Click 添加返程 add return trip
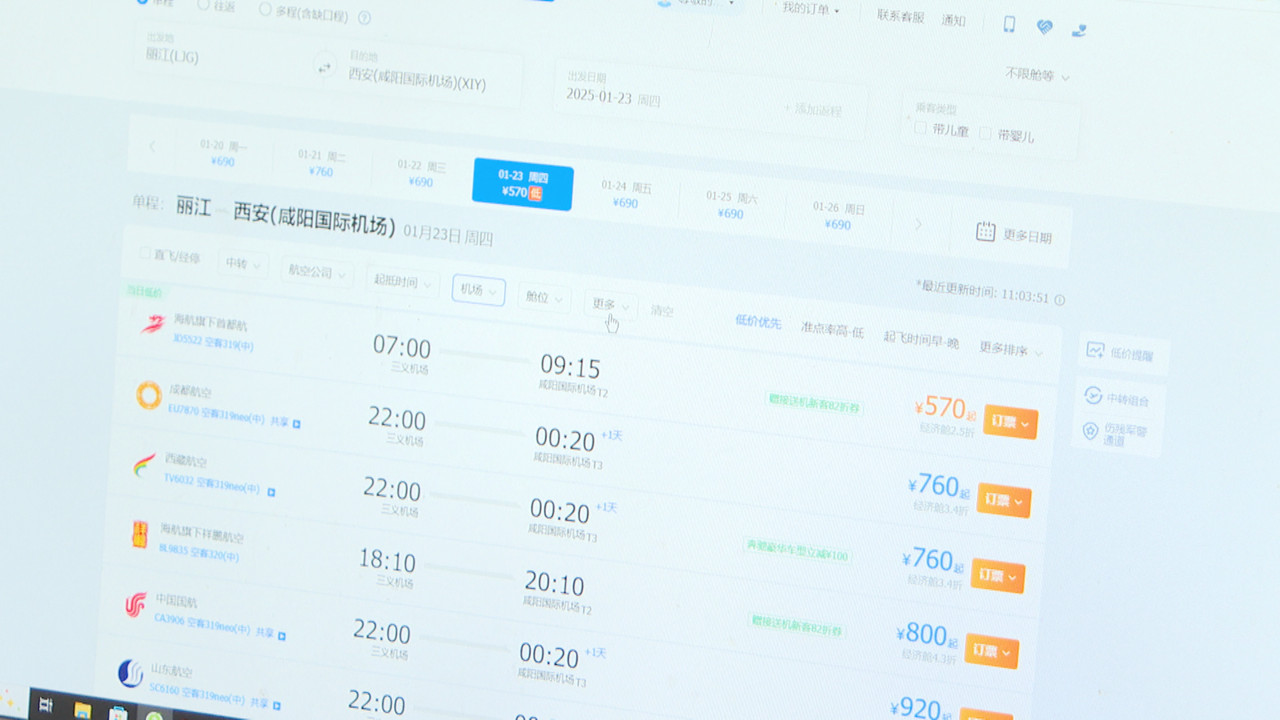 point(812,109)
